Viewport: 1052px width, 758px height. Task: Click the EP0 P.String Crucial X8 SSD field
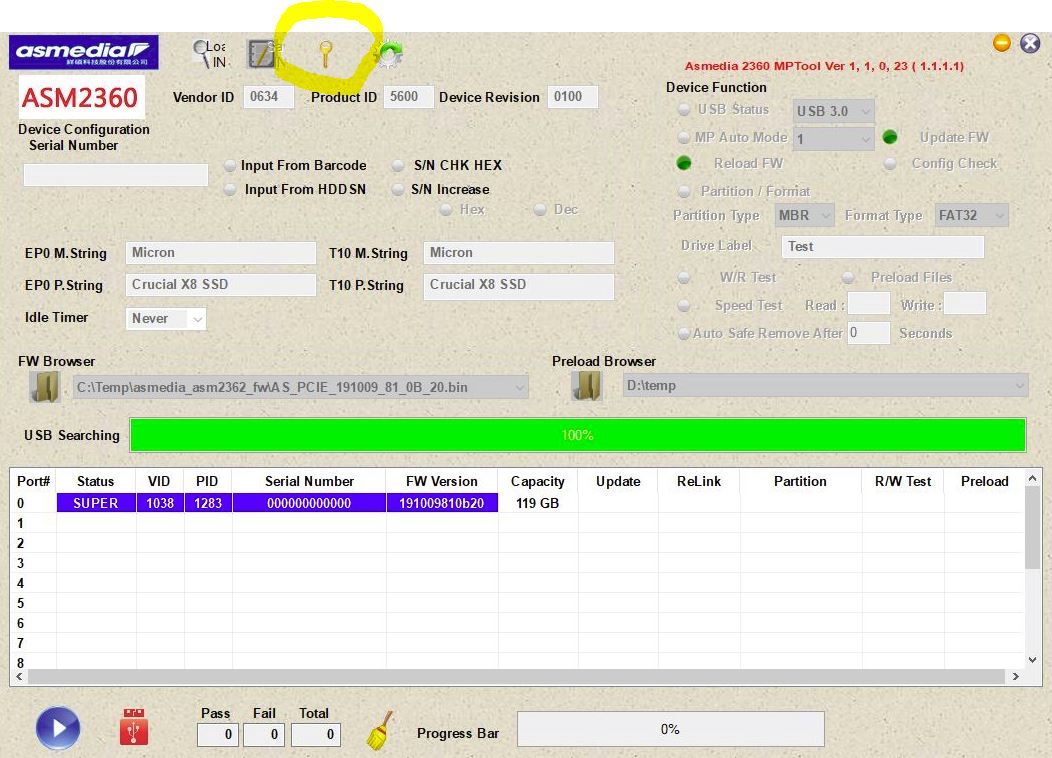click(221, 284)
